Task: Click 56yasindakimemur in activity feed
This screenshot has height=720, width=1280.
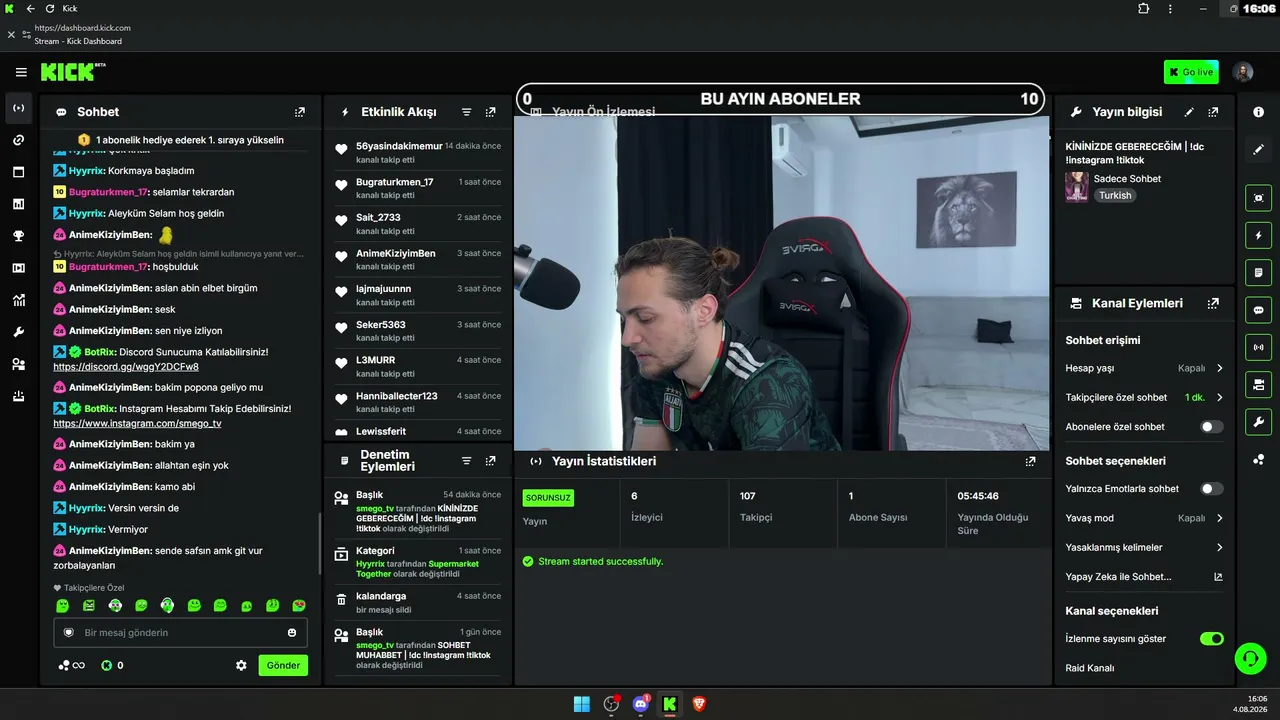Action: pyautogui.click(x=399, y=146)
